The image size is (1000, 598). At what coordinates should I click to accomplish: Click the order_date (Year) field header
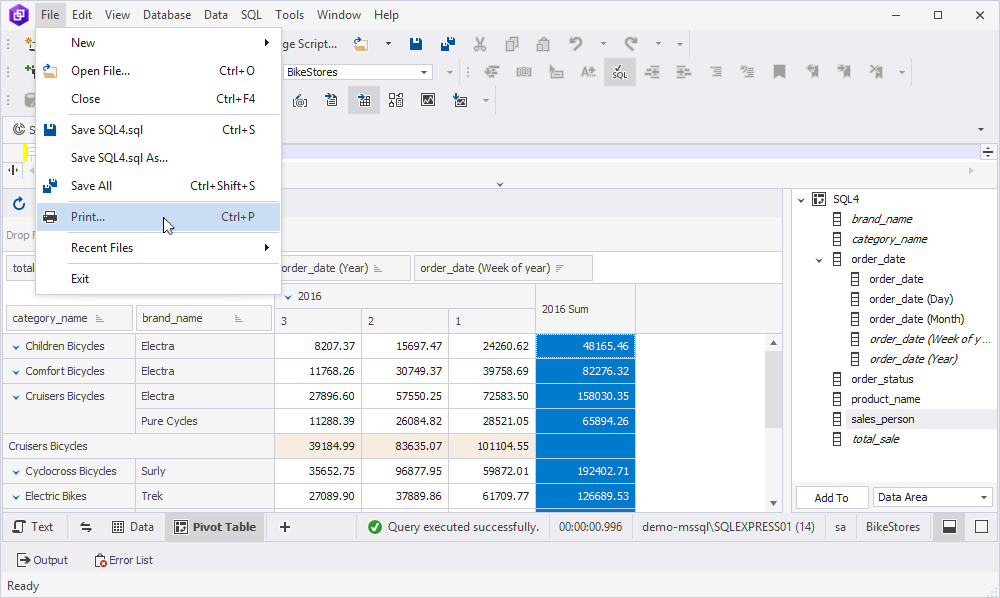(345, 268)
